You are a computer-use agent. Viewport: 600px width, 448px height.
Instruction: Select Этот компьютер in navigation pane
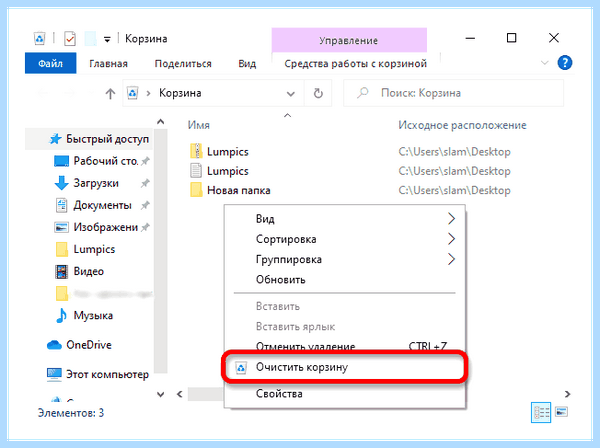click(107, 374)
